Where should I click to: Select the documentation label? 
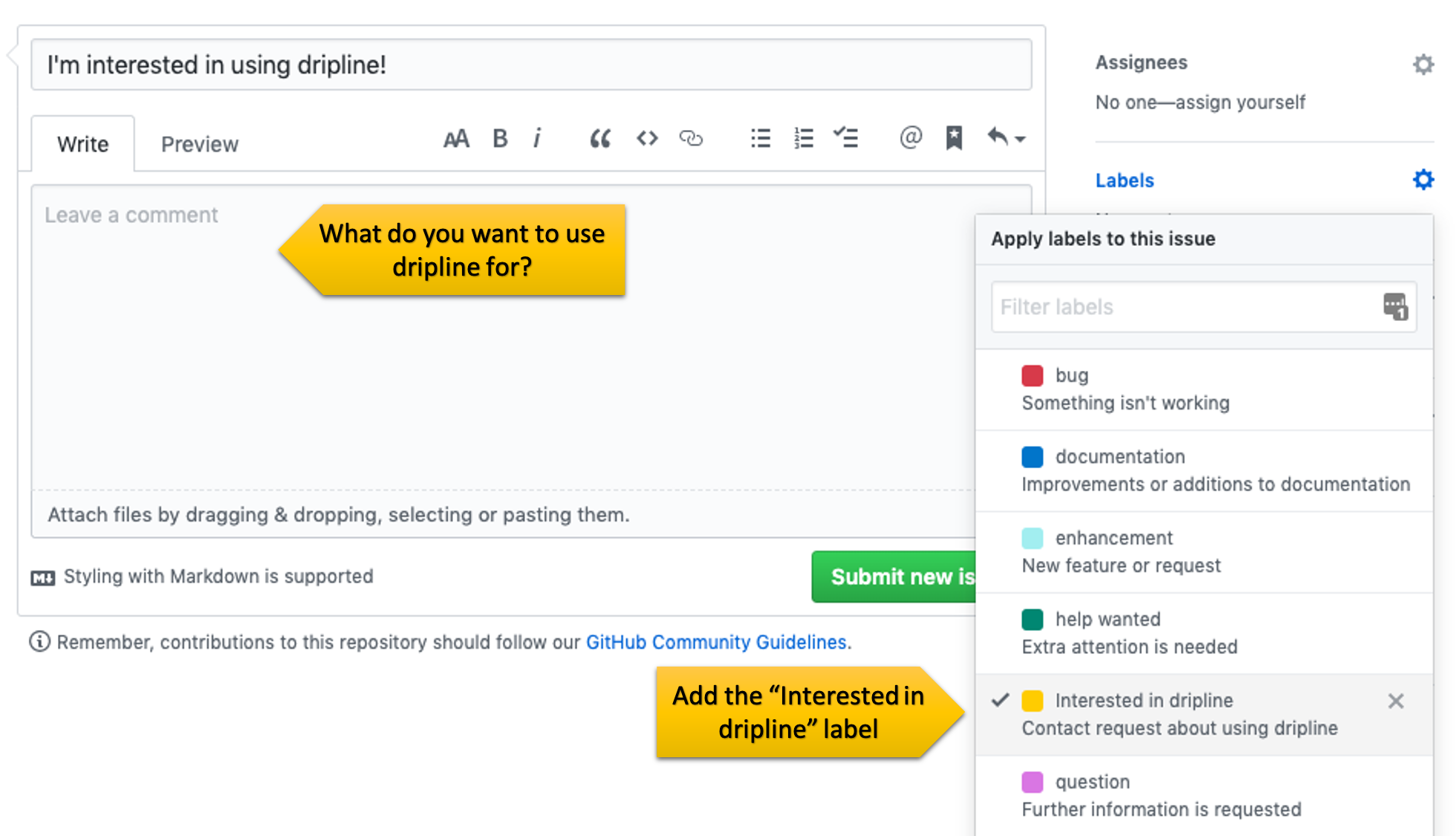[1204, 471]
